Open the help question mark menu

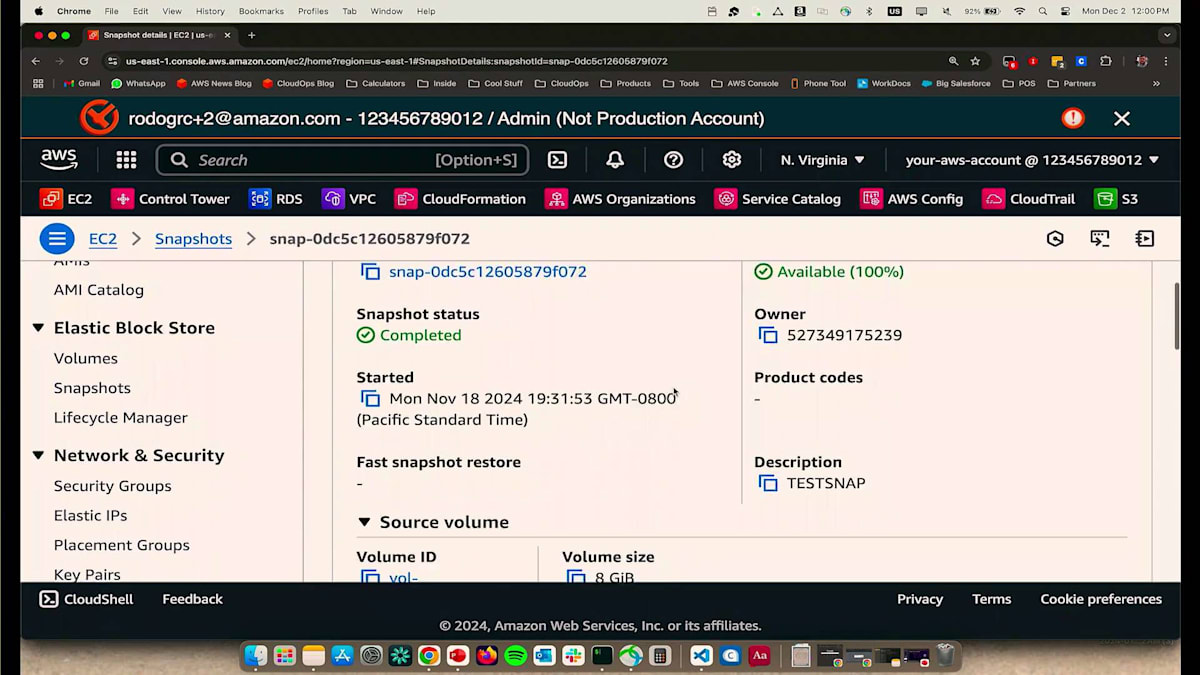point(673,160)
